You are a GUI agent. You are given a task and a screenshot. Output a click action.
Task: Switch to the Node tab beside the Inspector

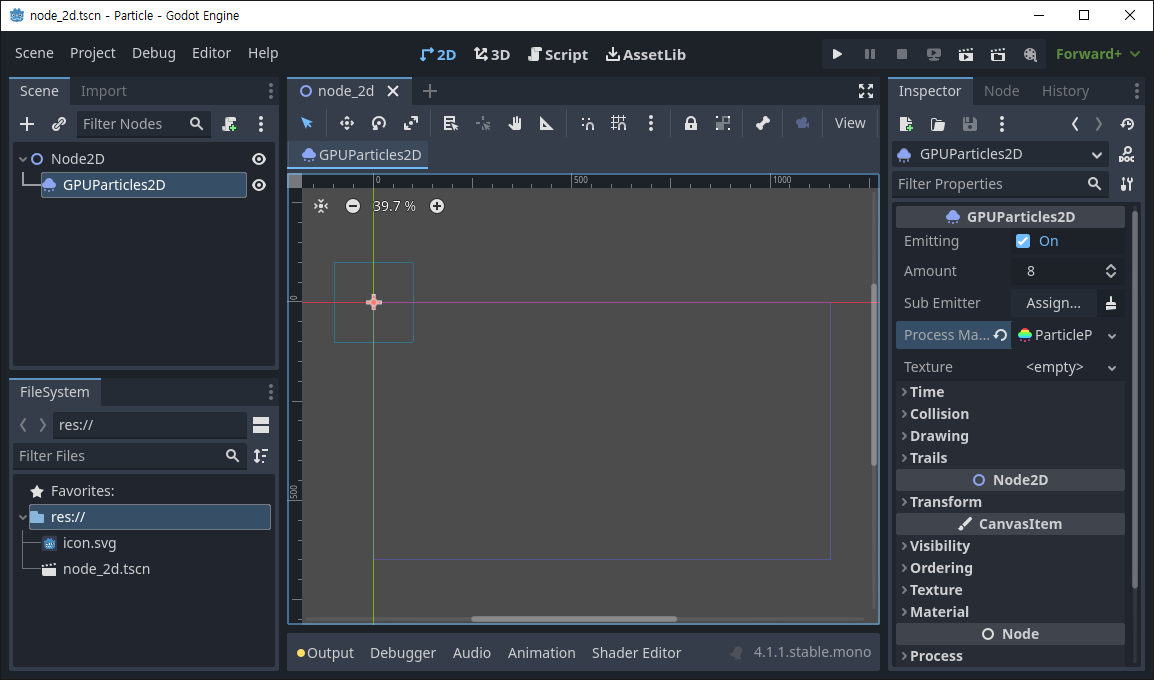tap(1001, 91)
